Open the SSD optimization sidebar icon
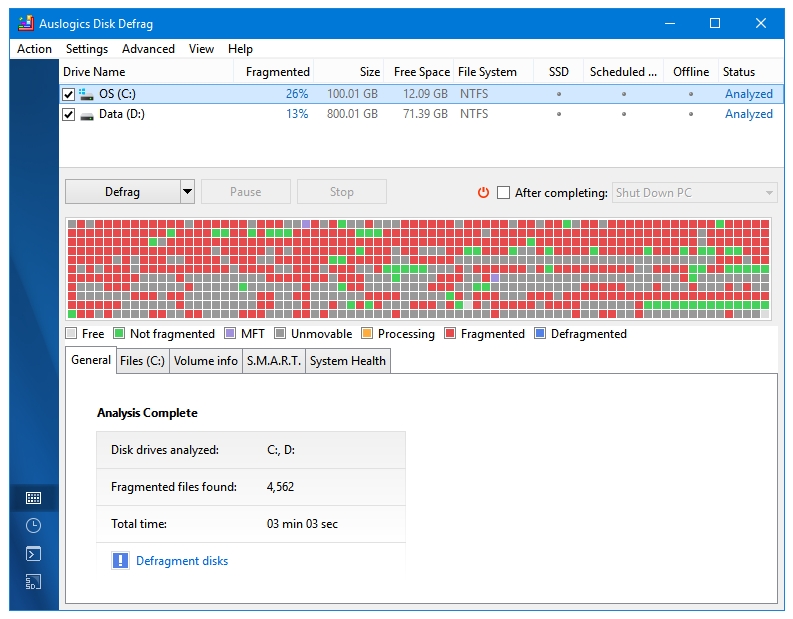This screenshot has width=793, height=619. 33,582
